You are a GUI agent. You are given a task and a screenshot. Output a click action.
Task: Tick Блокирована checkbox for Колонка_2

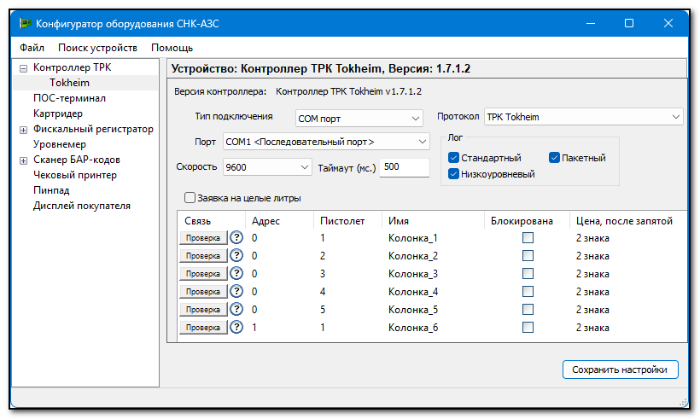coord(528,256)
